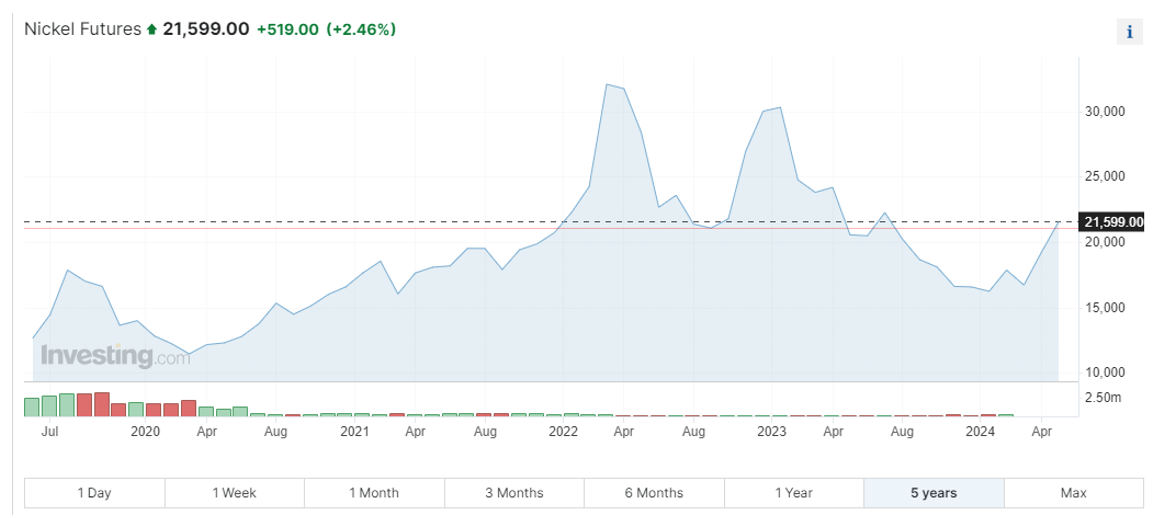Select the 6 Months time range

click(x=654, y=492)
